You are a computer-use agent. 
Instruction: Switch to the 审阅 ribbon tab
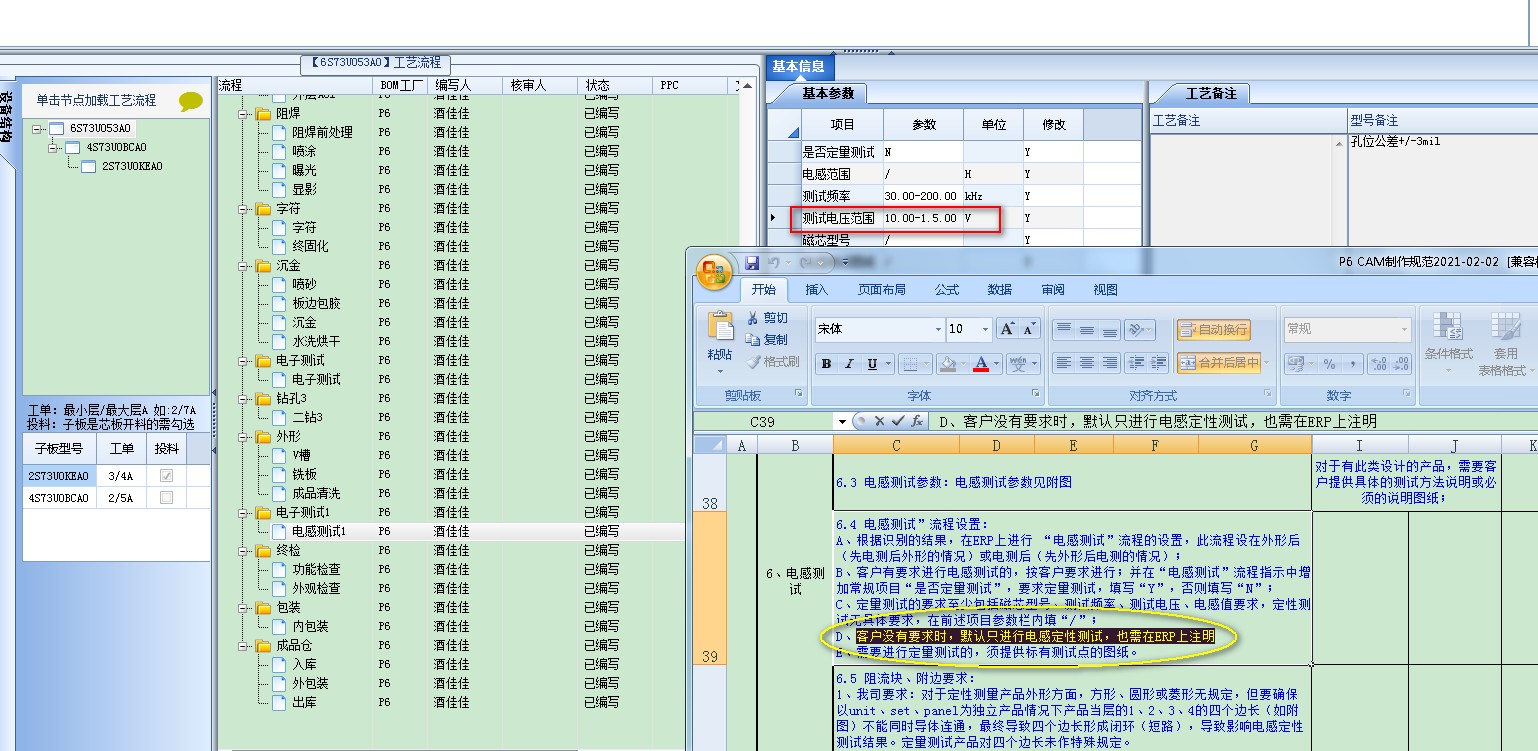coord(1053,290)
